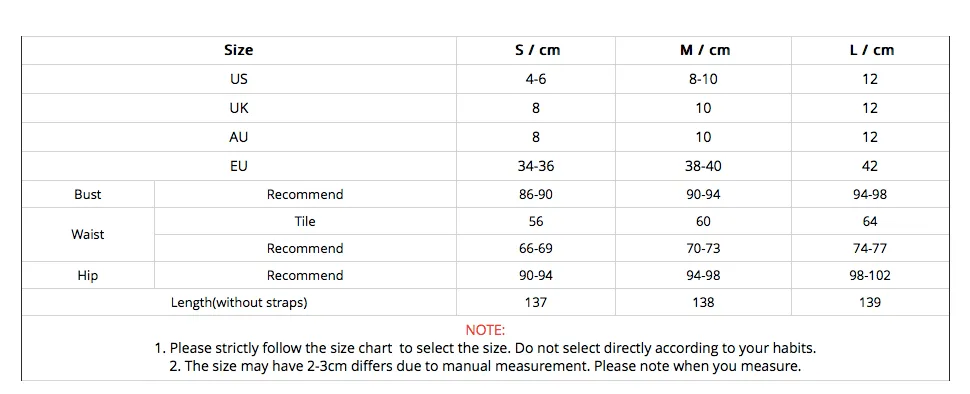Select the S / cm column header
970x394 pixels.
537,50
